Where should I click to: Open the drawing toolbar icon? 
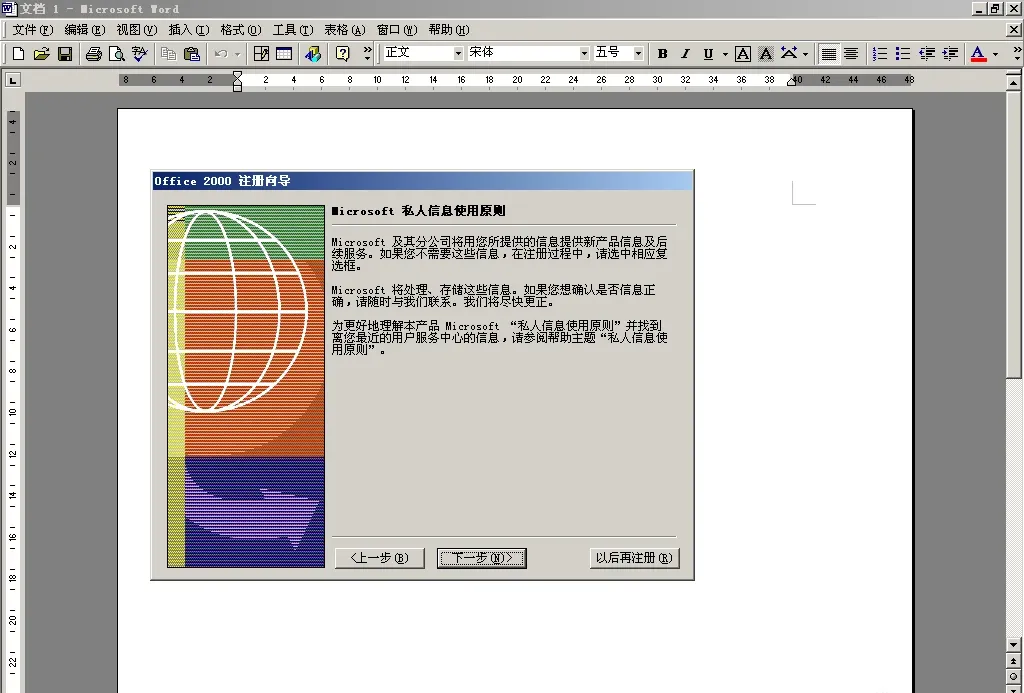[313, 54]
